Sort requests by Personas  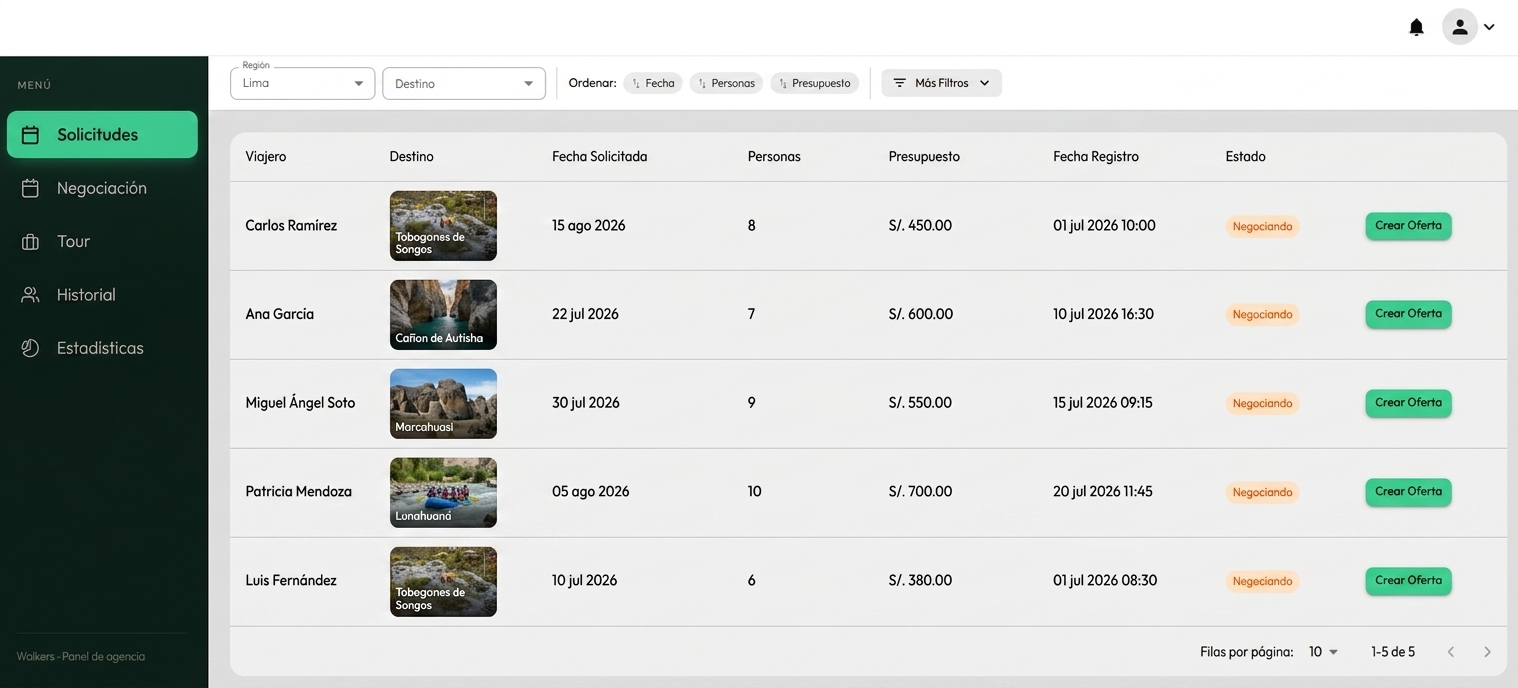(726, 83)
